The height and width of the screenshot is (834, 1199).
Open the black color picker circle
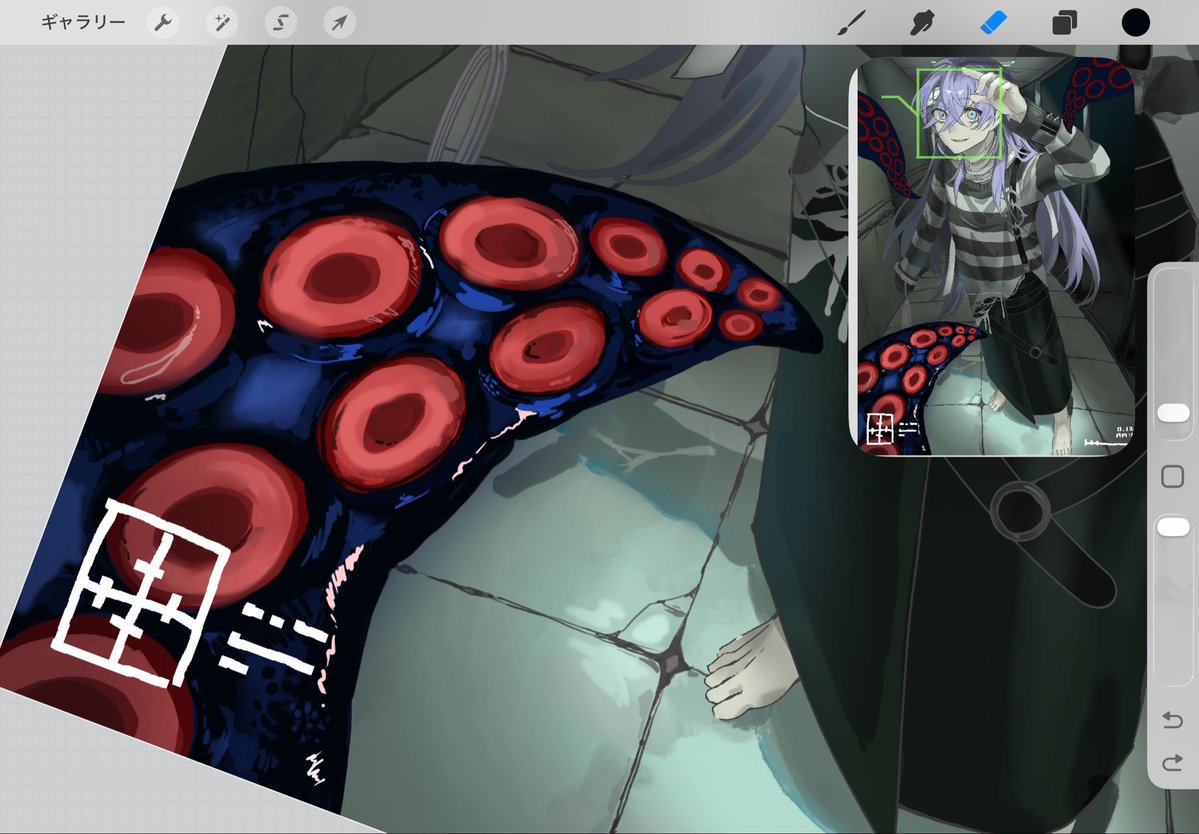coord(1136,23)
